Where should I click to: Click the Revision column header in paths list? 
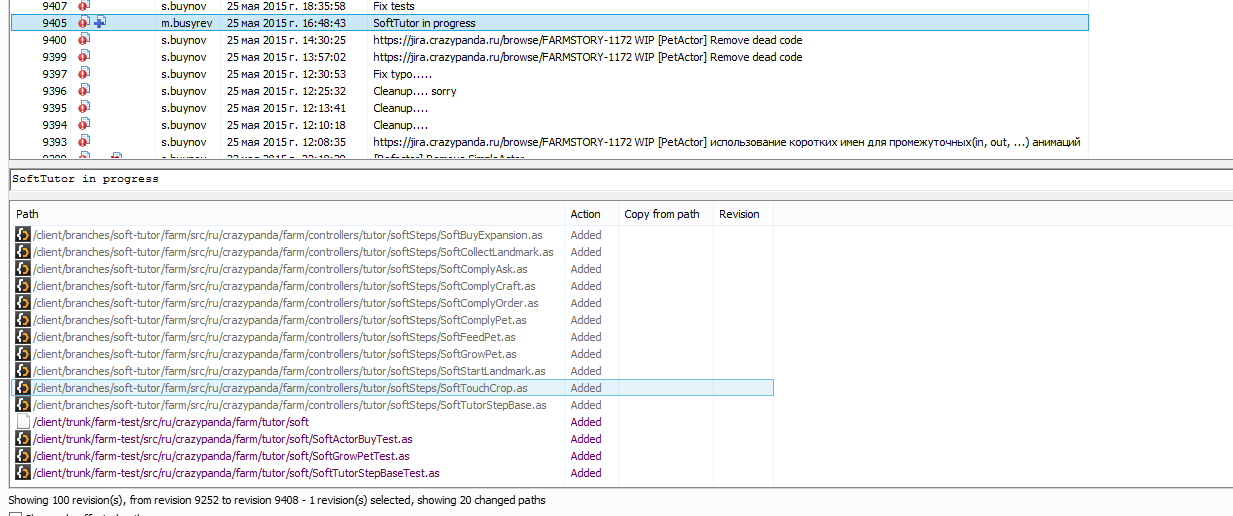click(739, 214)
